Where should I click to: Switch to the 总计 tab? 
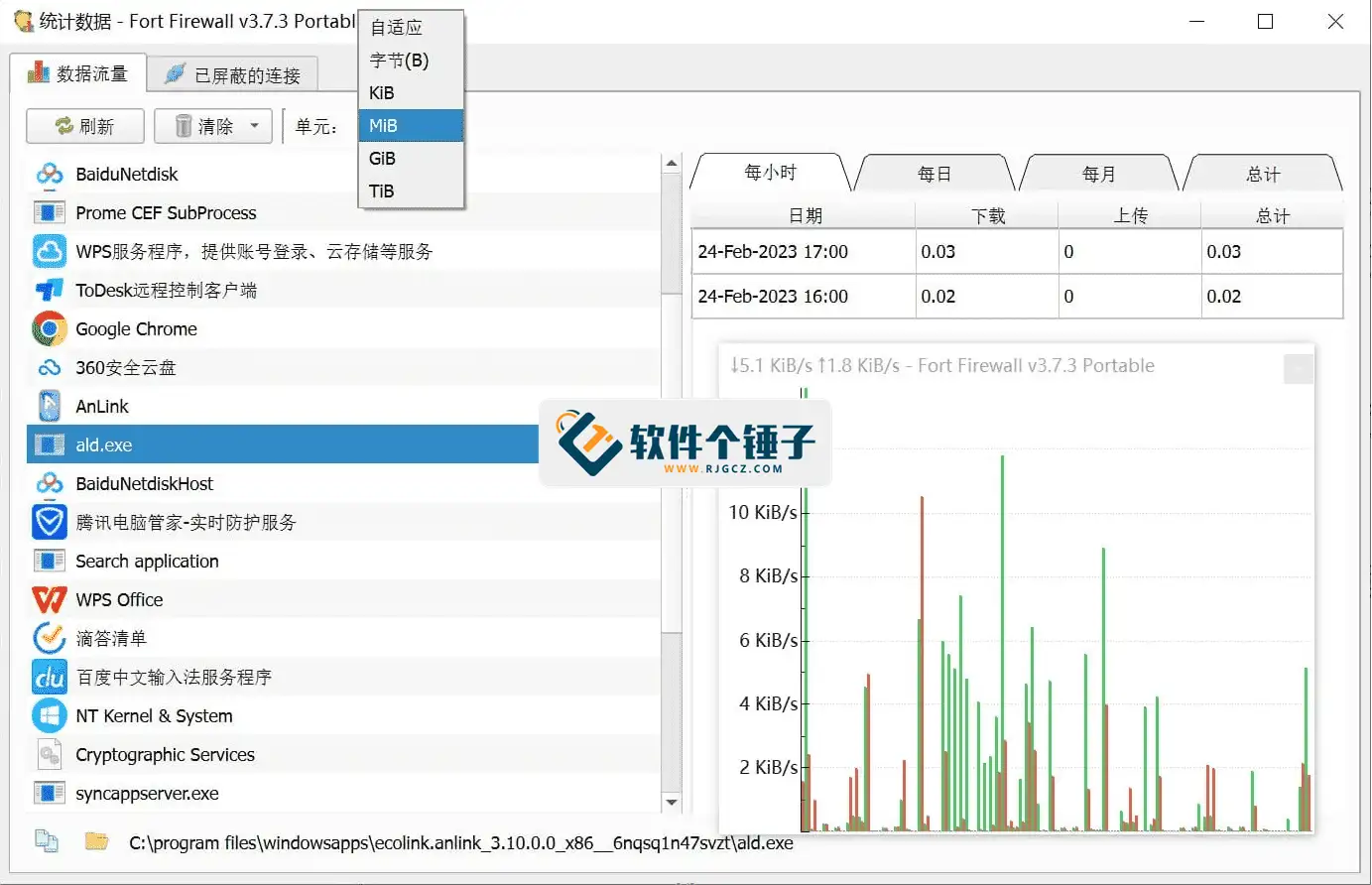click(1263, 174)
